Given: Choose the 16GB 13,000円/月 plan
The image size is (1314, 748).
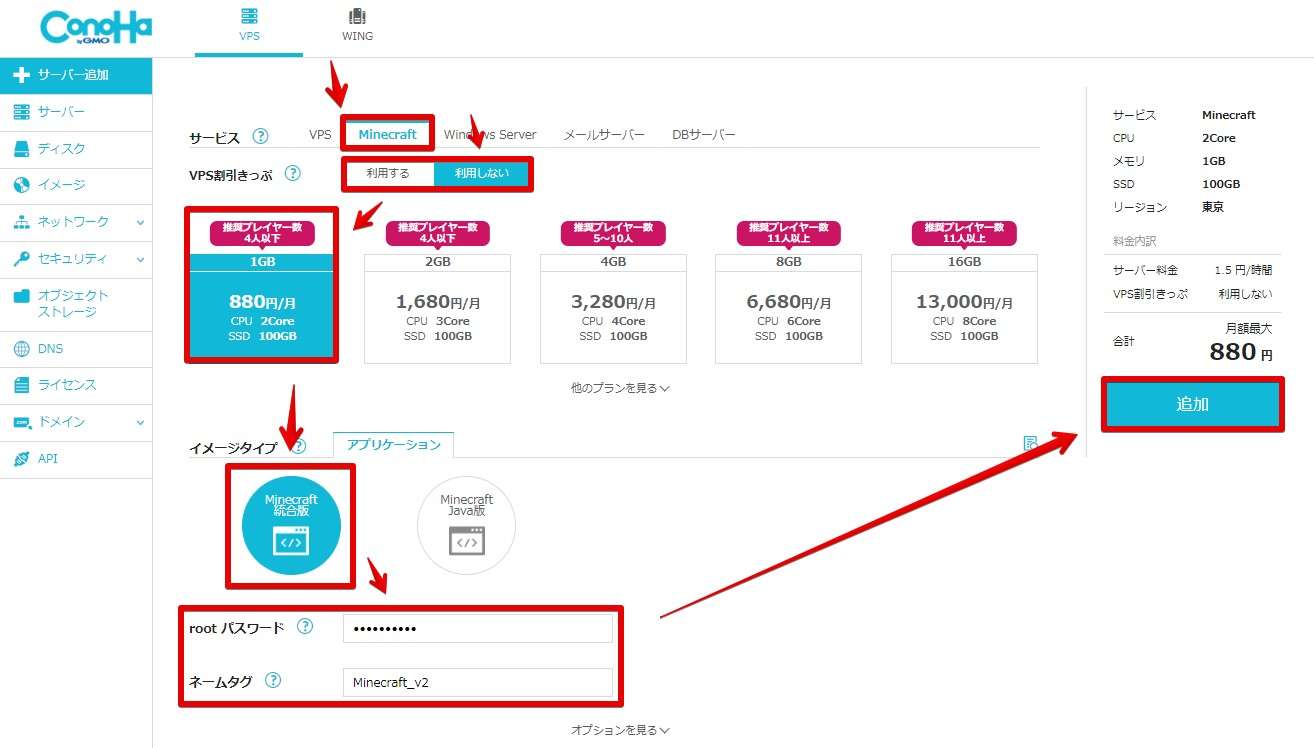Looking at the screenshot, I should [964, 308].
